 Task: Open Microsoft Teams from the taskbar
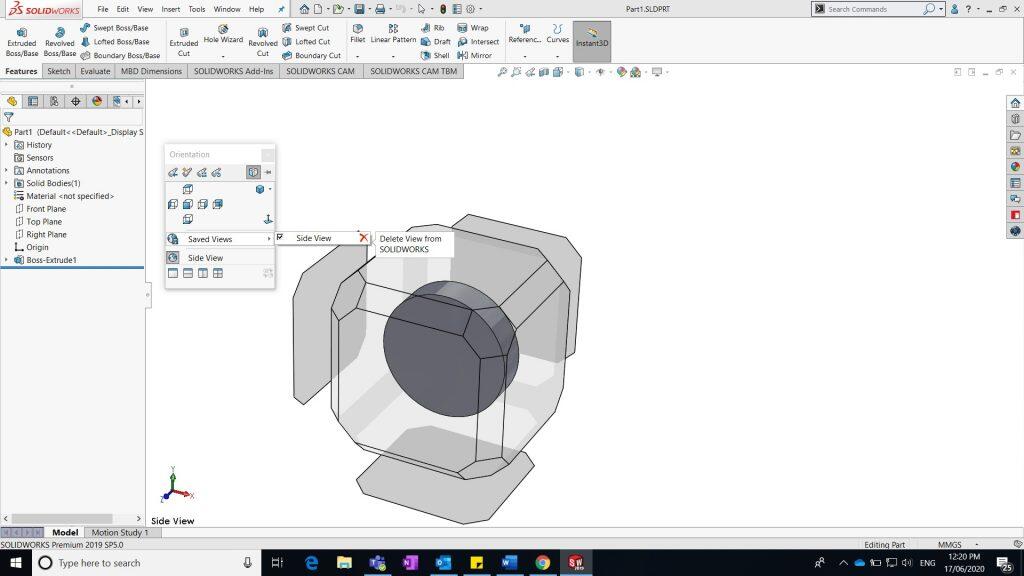pyautogui.click(x=378, y=563)
